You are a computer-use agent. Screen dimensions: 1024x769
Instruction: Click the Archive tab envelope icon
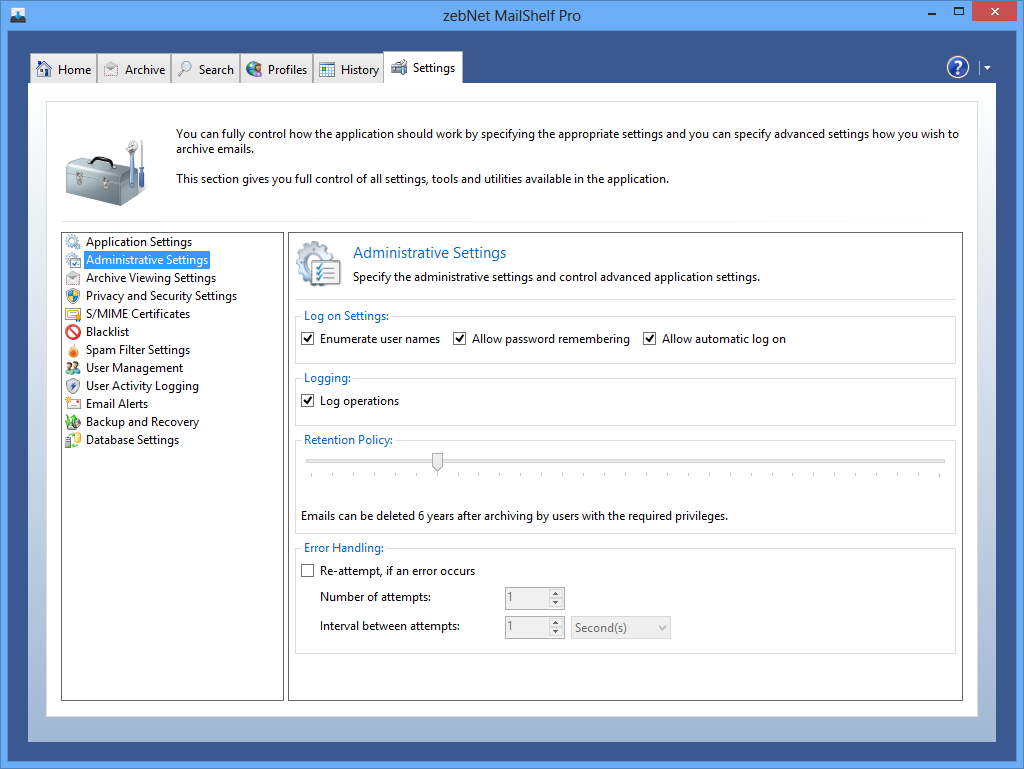tap(111, 69)
